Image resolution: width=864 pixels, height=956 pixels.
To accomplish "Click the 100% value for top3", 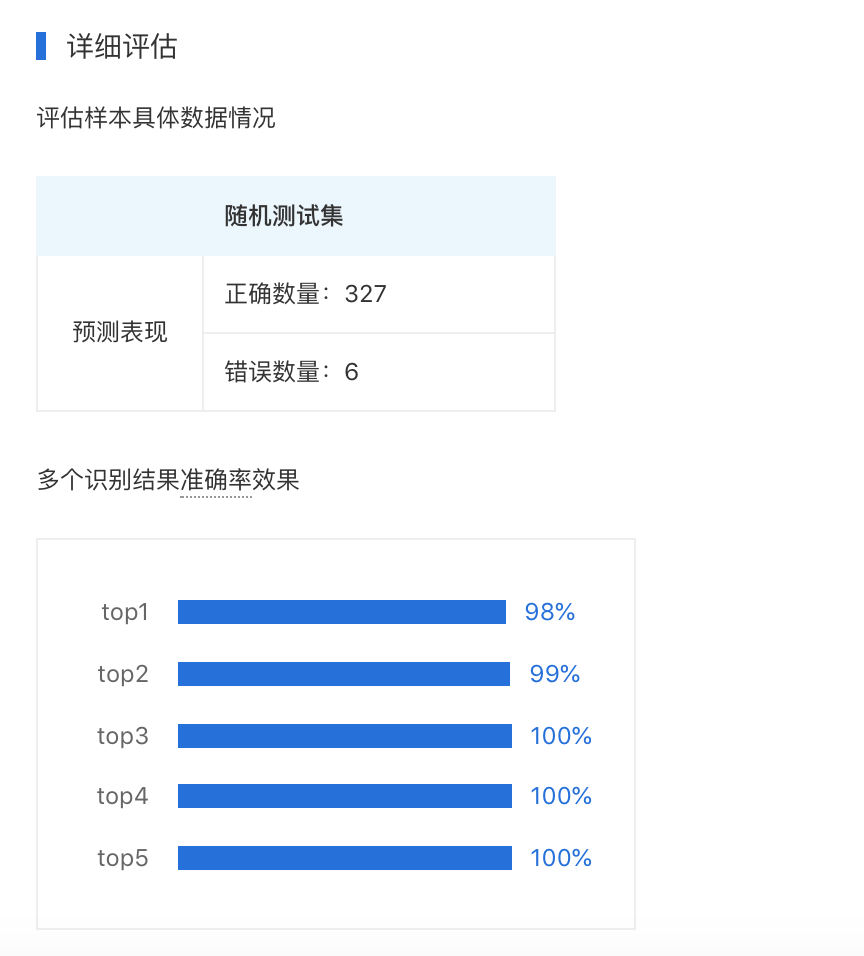I will 561,736.
